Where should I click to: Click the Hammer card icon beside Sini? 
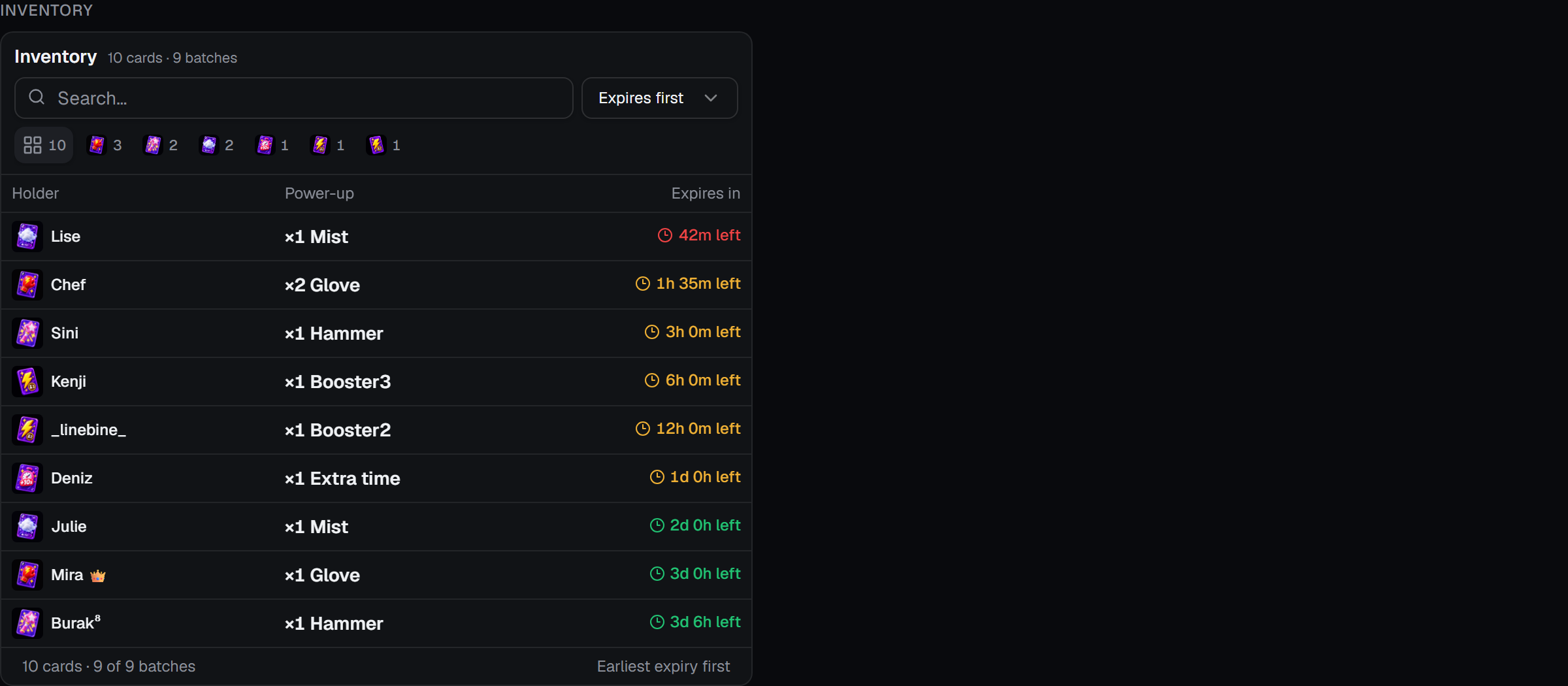coord(27,333)
